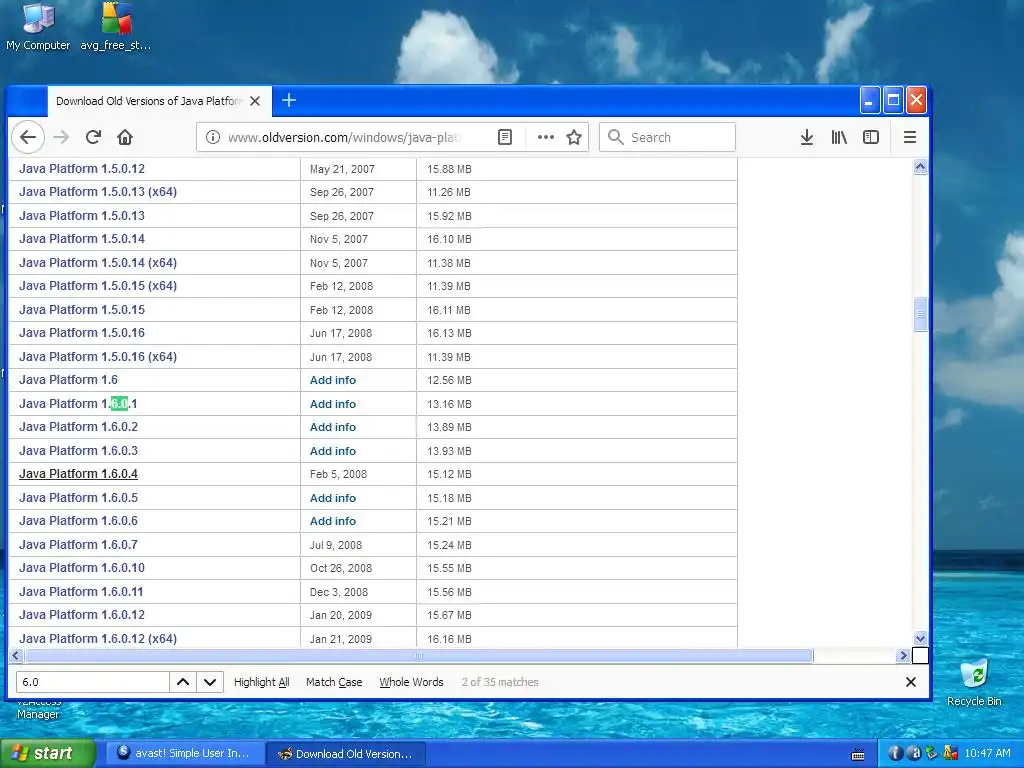Screen dimensions: 1024x768
Task: Open the downloads panel
Action: (807, 137)
